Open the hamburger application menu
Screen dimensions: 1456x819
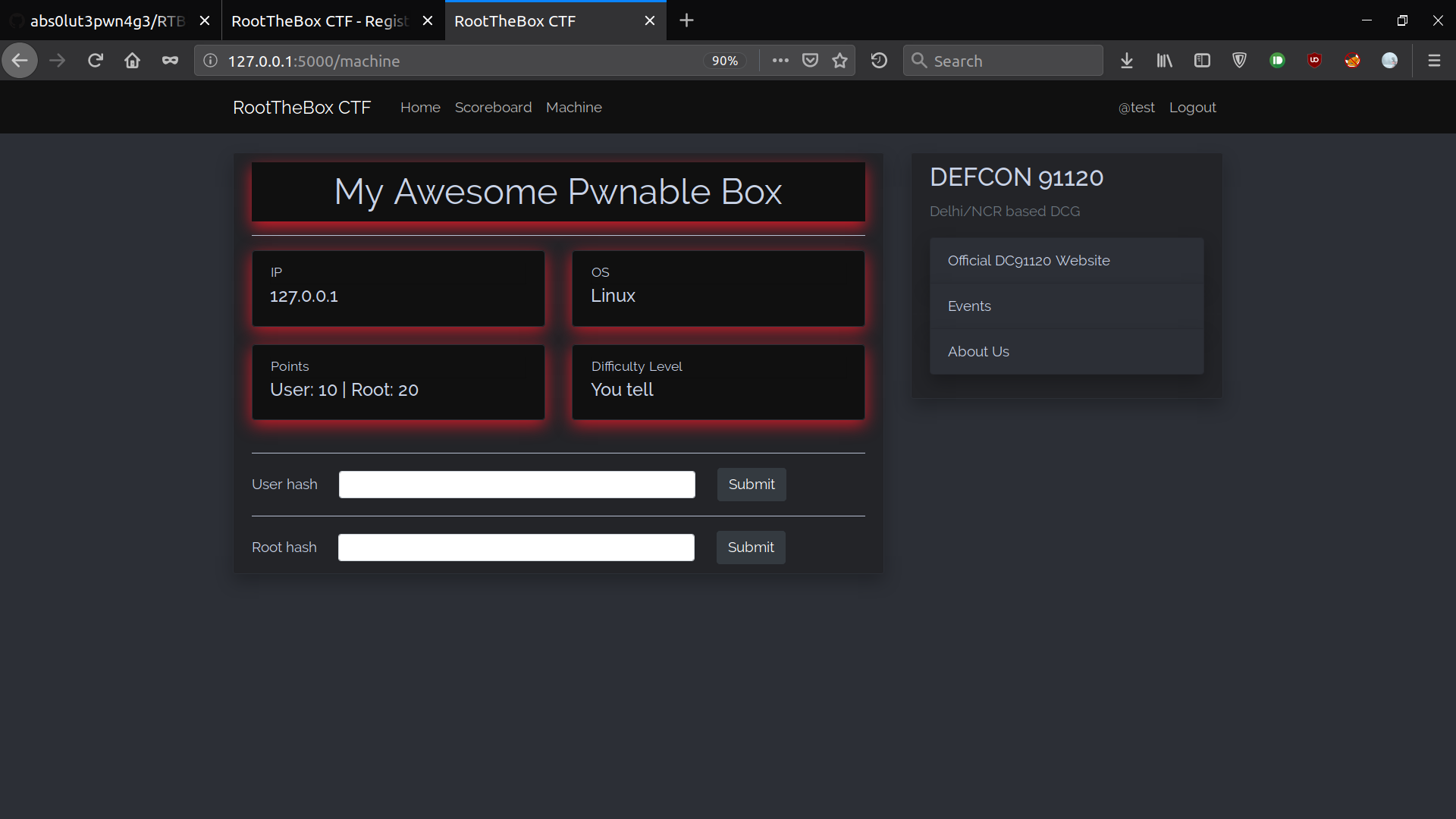1434,61
